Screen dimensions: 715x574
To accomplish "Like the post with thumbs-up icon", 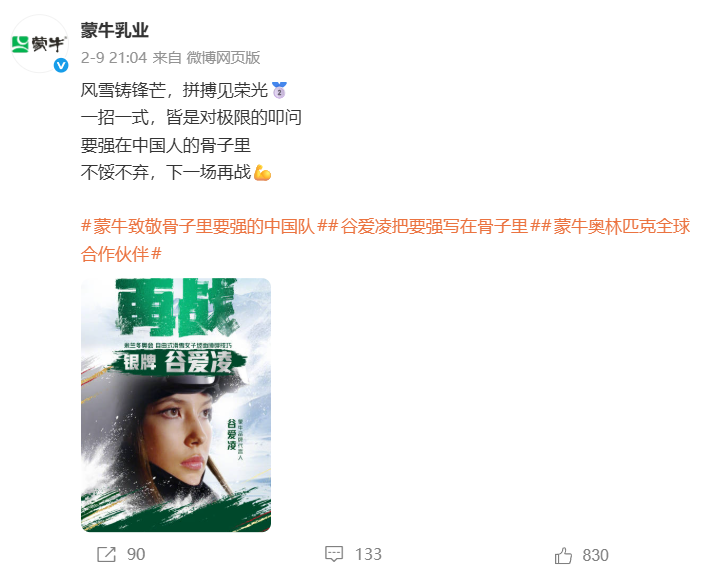I will (x=563, y=555).
